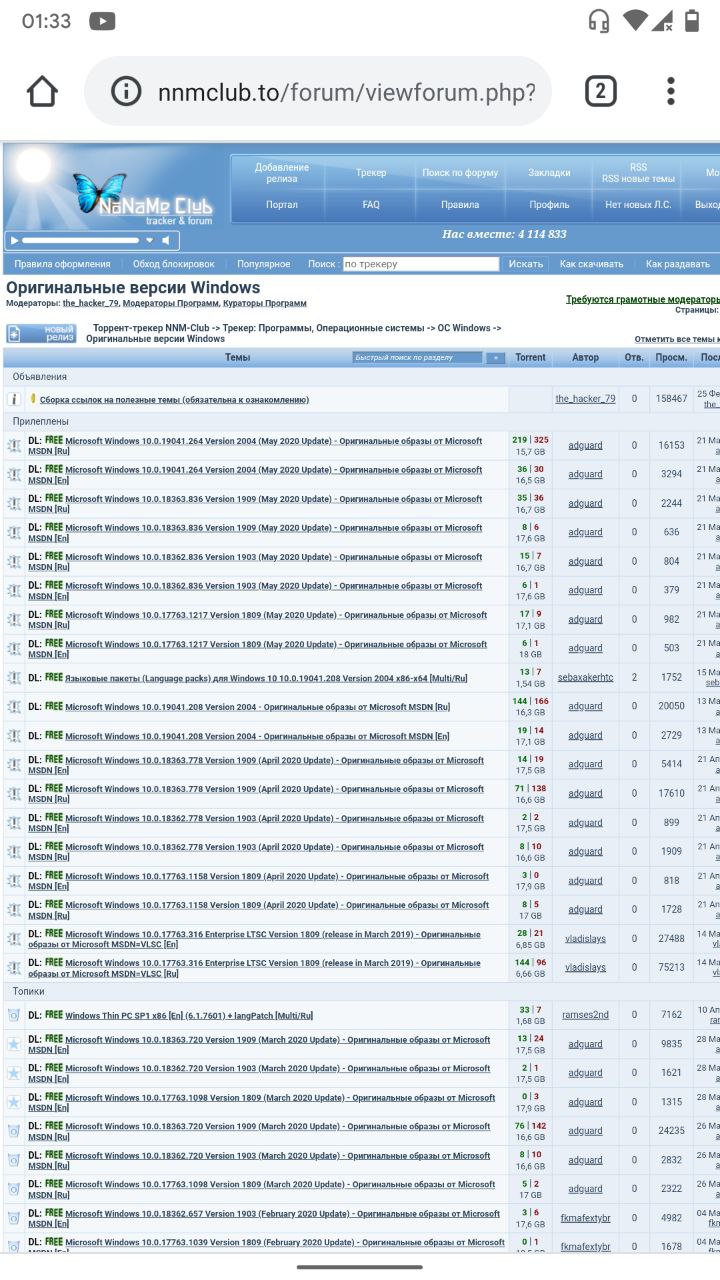This screenshot has height=1280, width=720.
Task: Open the FAQ menu item
Action: coord(371,204)
